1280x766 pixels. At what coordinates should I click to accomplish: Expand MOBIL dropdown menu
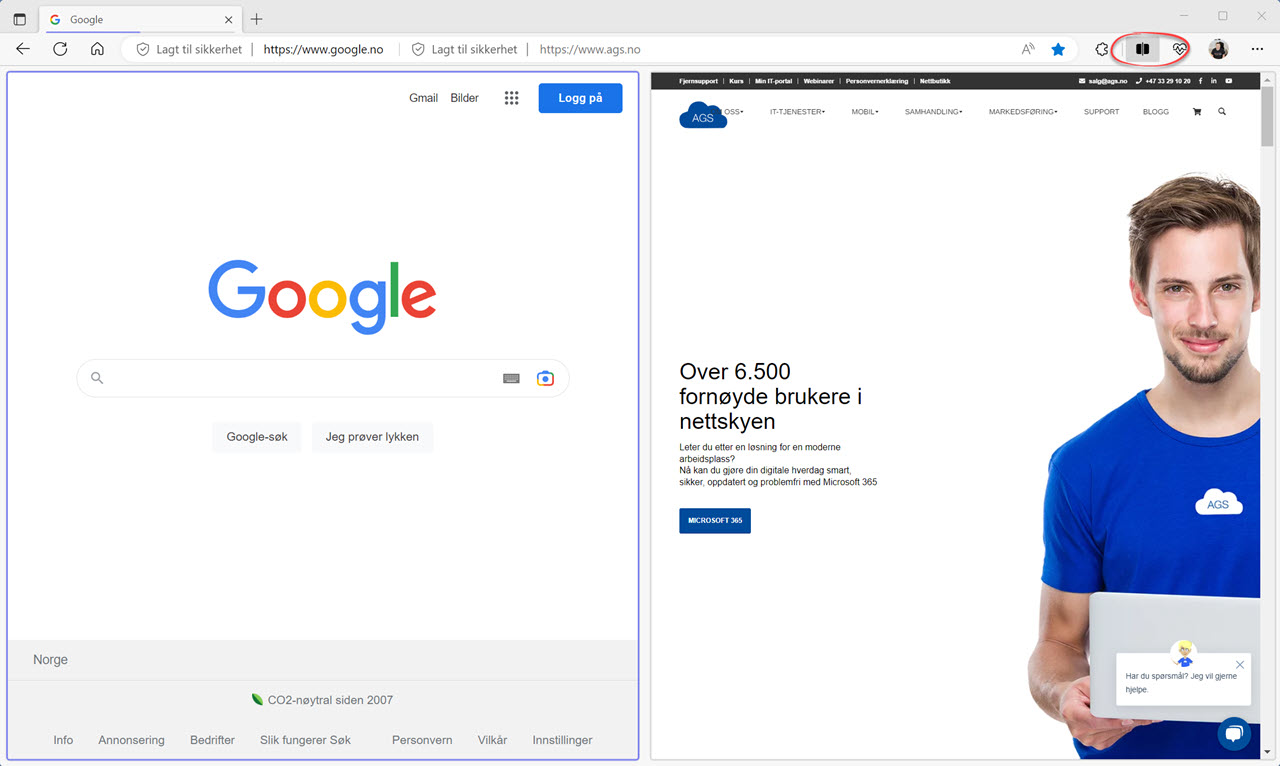tap(865, 112)
